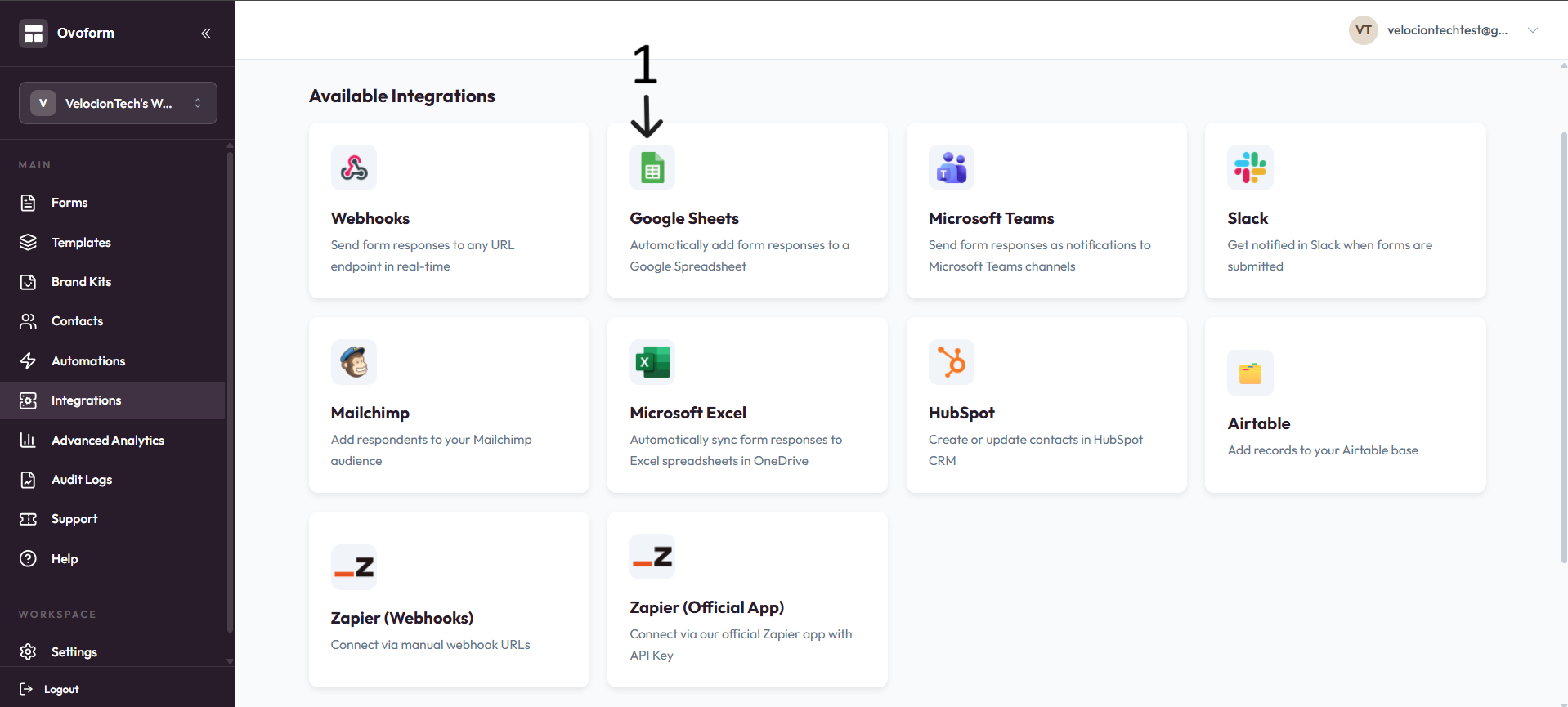The height and width of the screenshot is (707, 1568).
Task: Open the Microsoft Excel card title
Action: (x=688, y=413)
